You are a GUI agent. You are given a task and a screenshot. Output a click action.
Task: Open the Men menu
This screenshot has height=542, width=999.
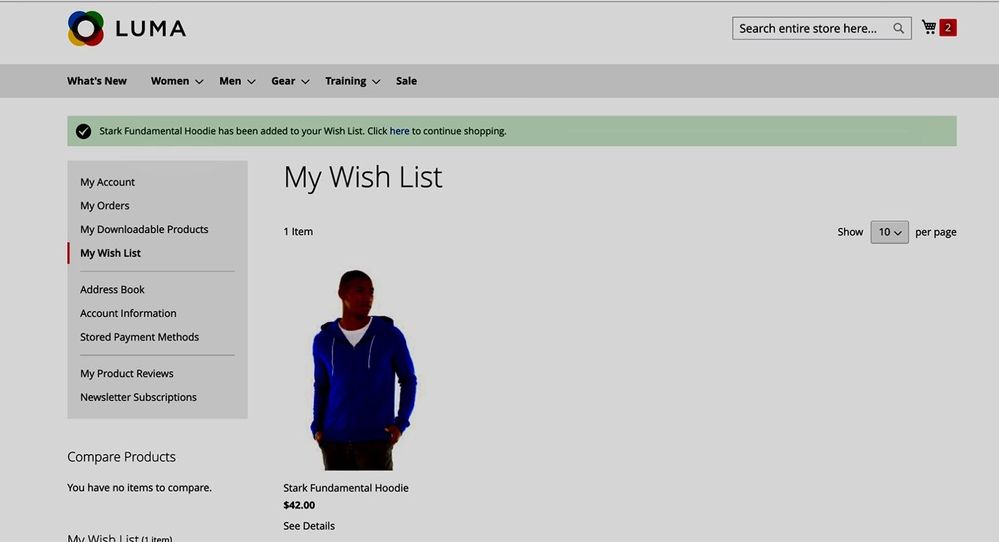pos(230,81)
